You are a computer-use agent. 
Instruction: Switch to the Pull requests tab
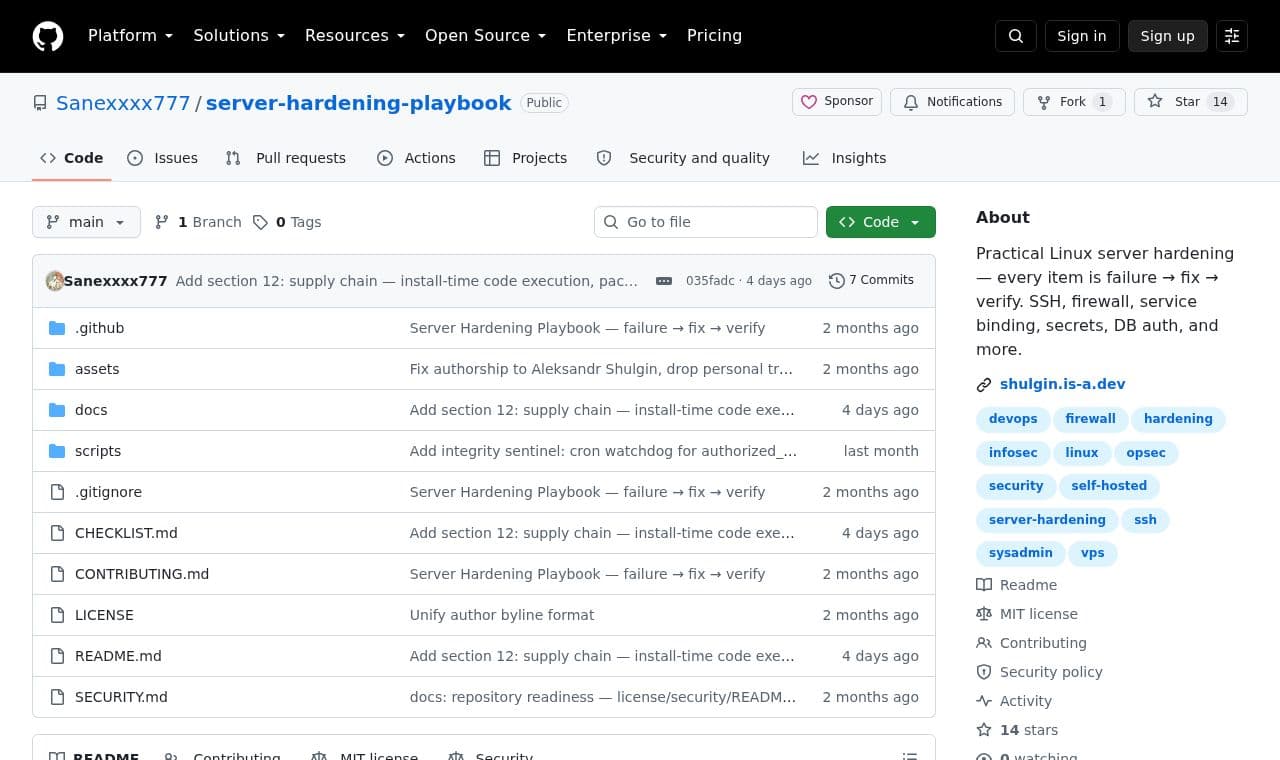pos(286,158)
